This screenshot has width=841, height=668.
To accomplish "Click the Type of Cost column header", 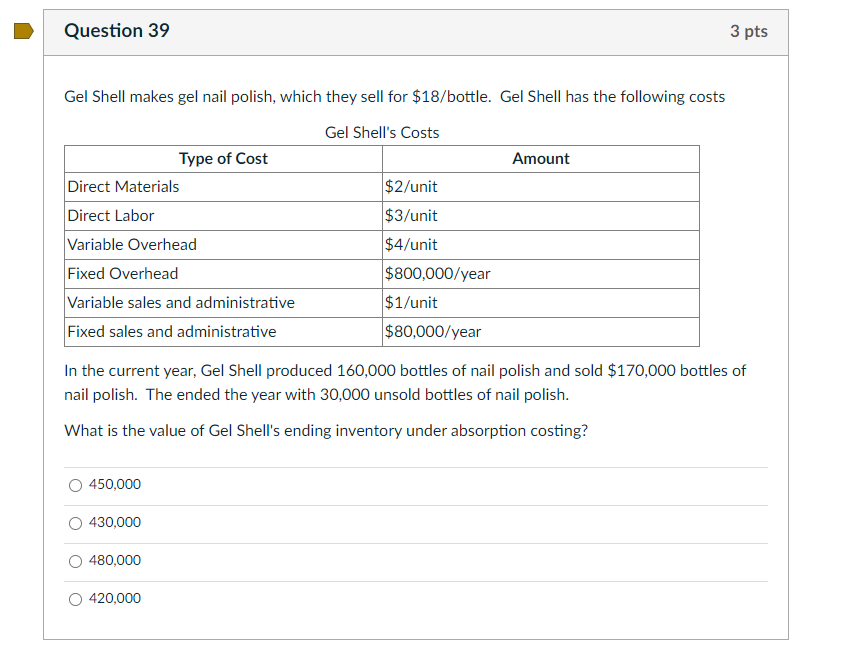I will (x=222, y=158).
